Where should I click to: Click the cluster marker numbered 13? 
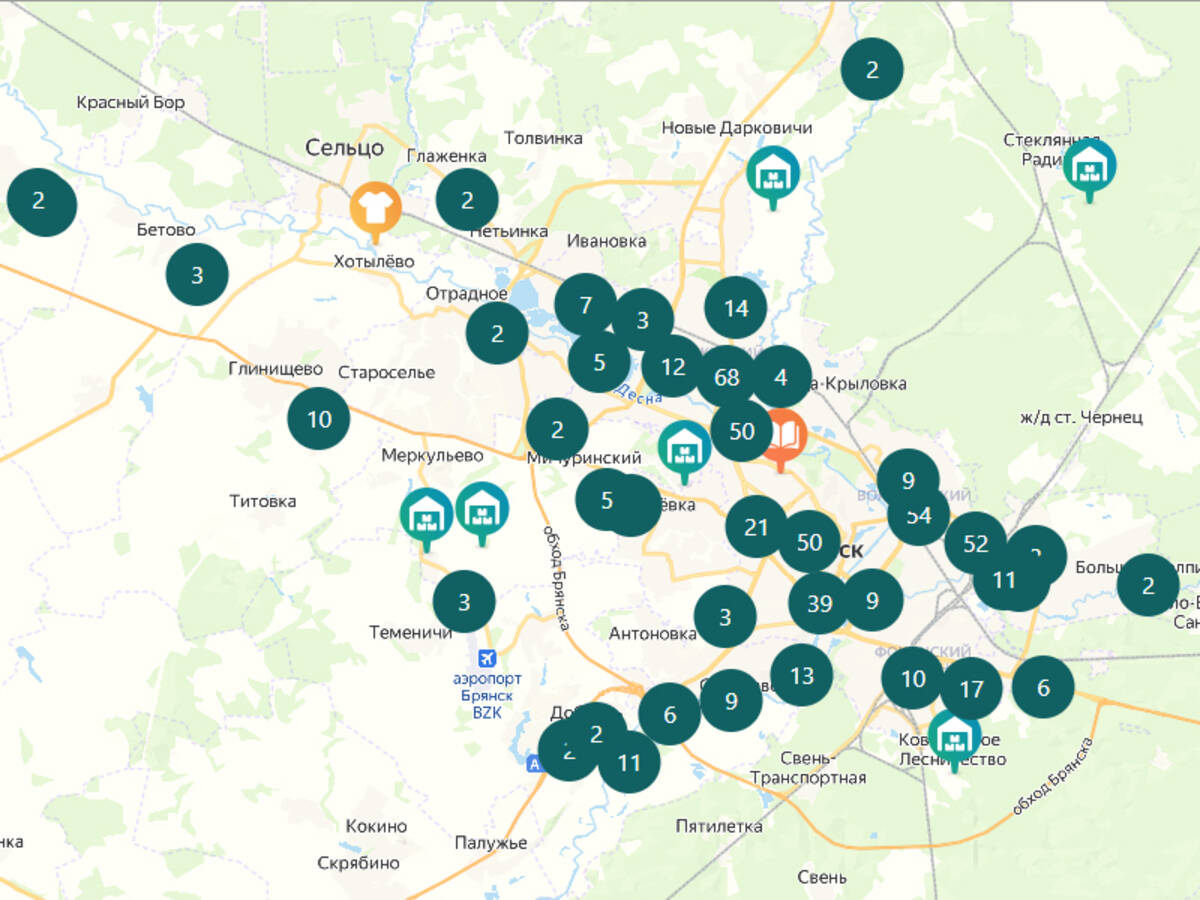801,676
